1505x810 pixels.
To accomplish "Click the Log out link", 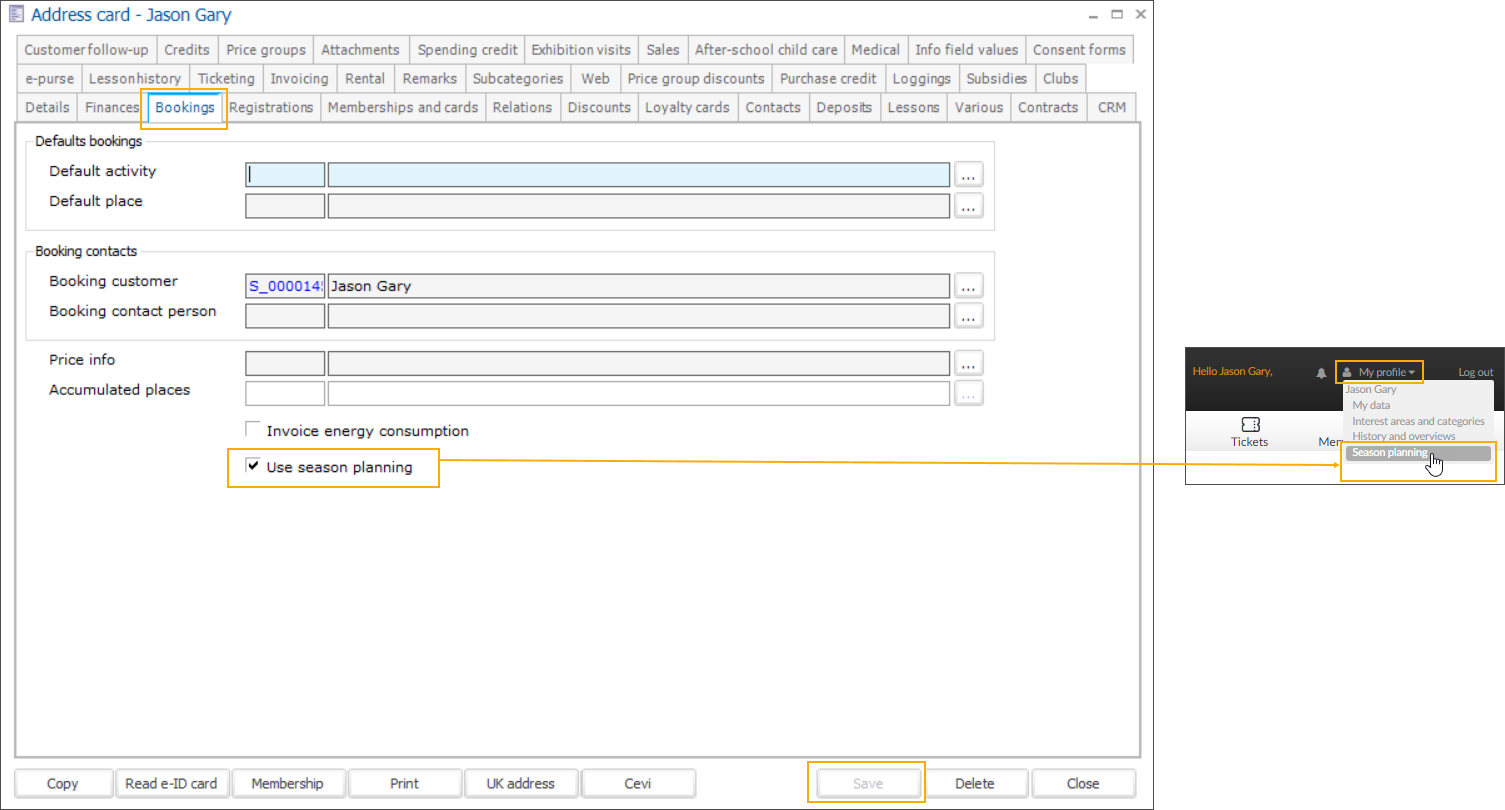I will pos(1475,370).
